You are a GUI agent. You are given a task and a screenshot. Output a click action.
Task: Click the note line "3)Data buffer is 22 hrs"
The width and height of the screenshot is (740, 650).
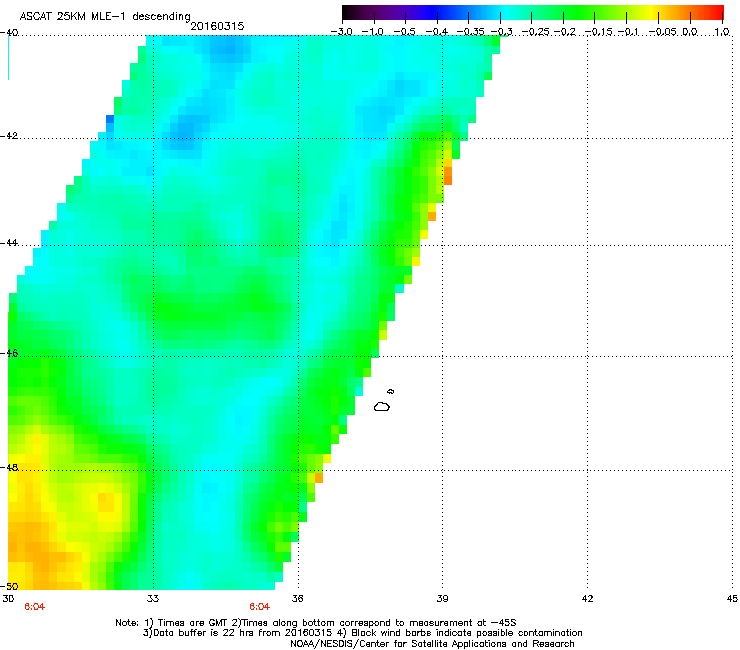coord(362,633)
